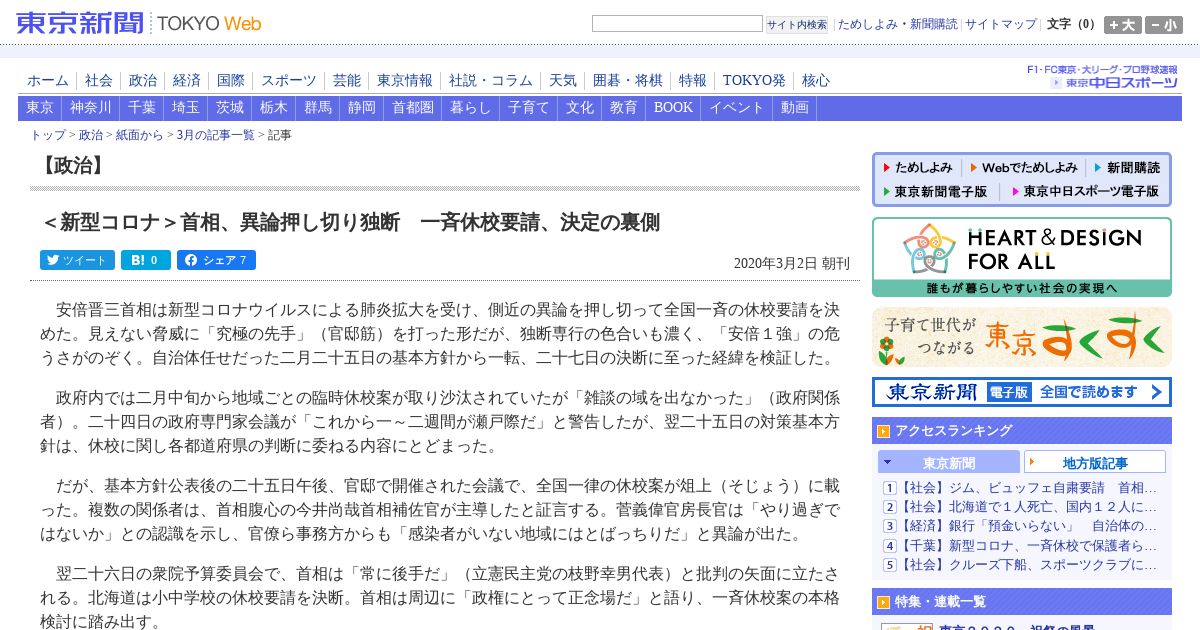Click アクセスランキング section header
Viewport: 1200px width, 630px height.
coord(1022,431)
